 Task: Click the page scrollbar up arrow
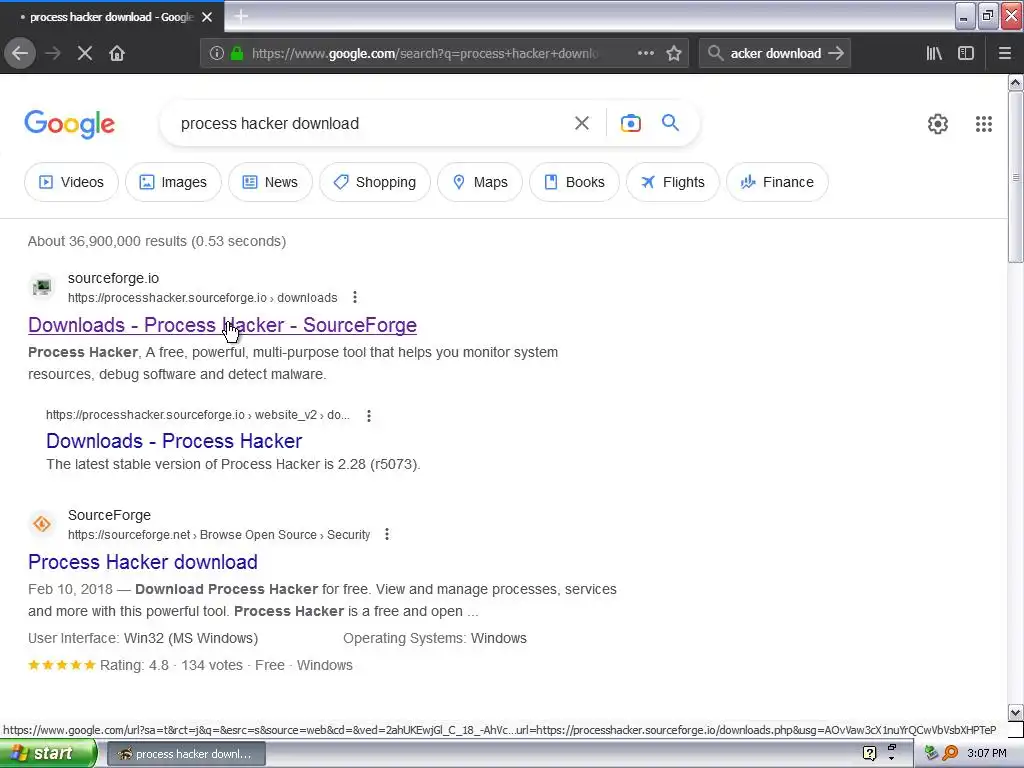1015,82
